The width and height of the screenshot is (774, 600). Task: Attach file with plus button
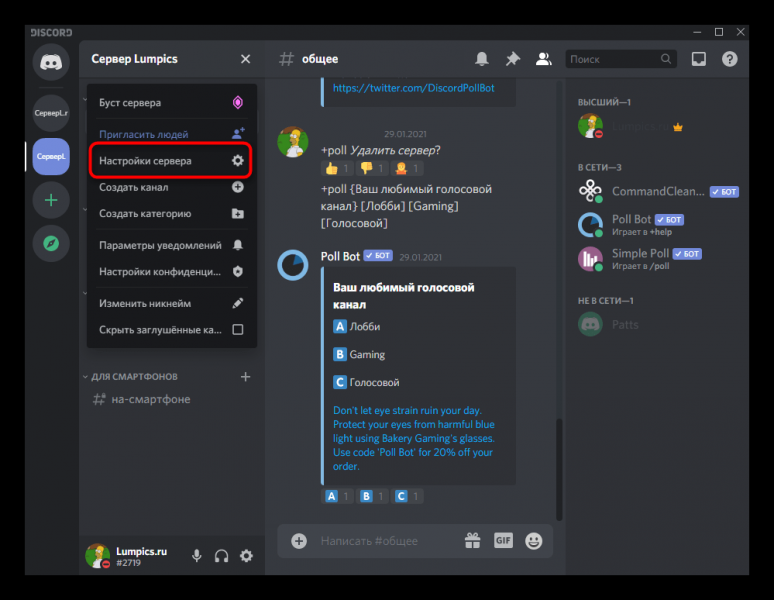click(x=299, y=541)
